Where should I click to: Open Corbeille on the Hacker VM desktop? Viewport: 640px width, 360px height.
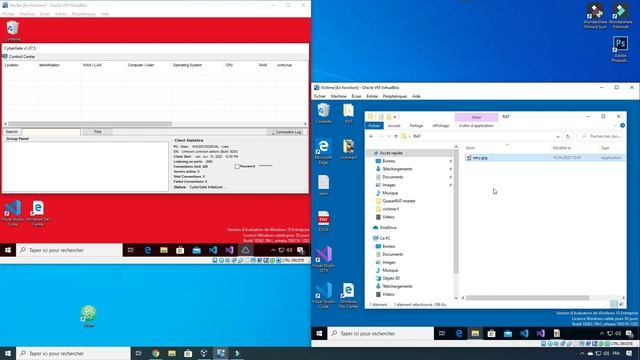(13, 31)
